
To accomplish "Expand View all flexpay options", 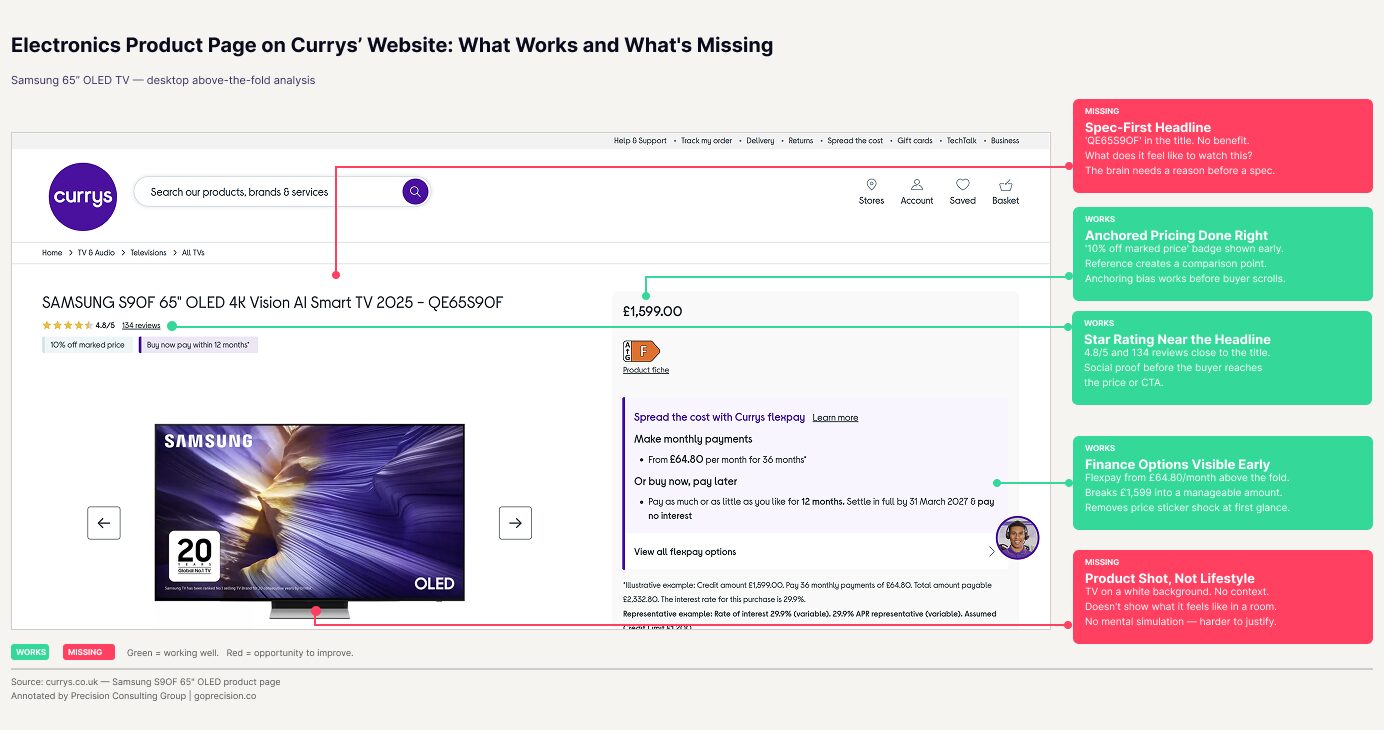I will point(815,552).
